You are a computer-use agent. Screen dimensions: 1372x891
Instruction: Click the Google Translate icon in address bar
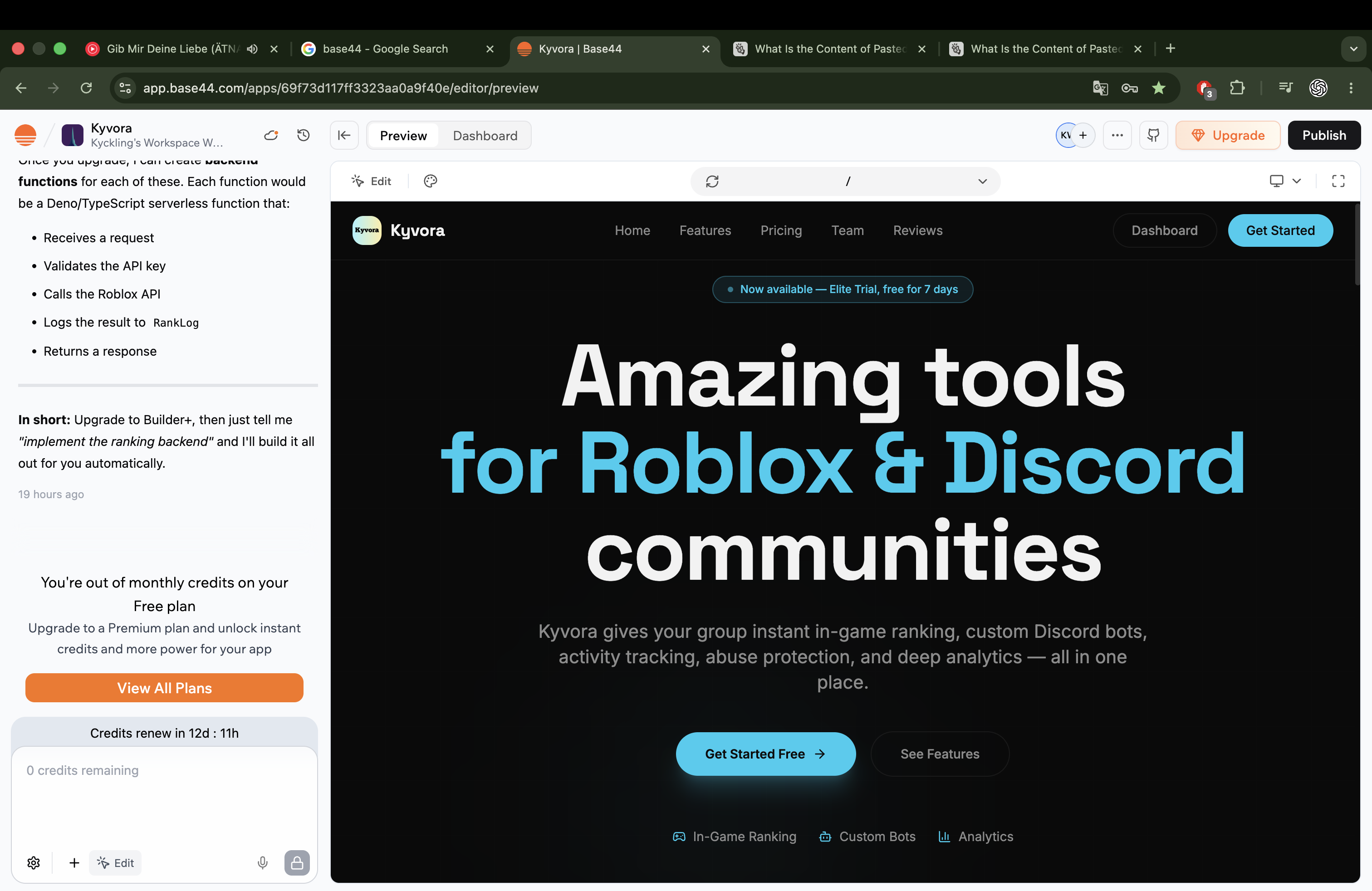pyautogui.click(x=1100, y=88)
